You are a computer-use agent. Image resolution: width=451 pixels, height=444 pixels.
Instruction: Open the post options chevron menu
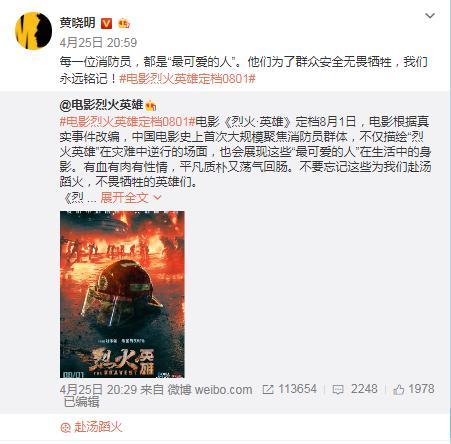(x=430, y=16)
